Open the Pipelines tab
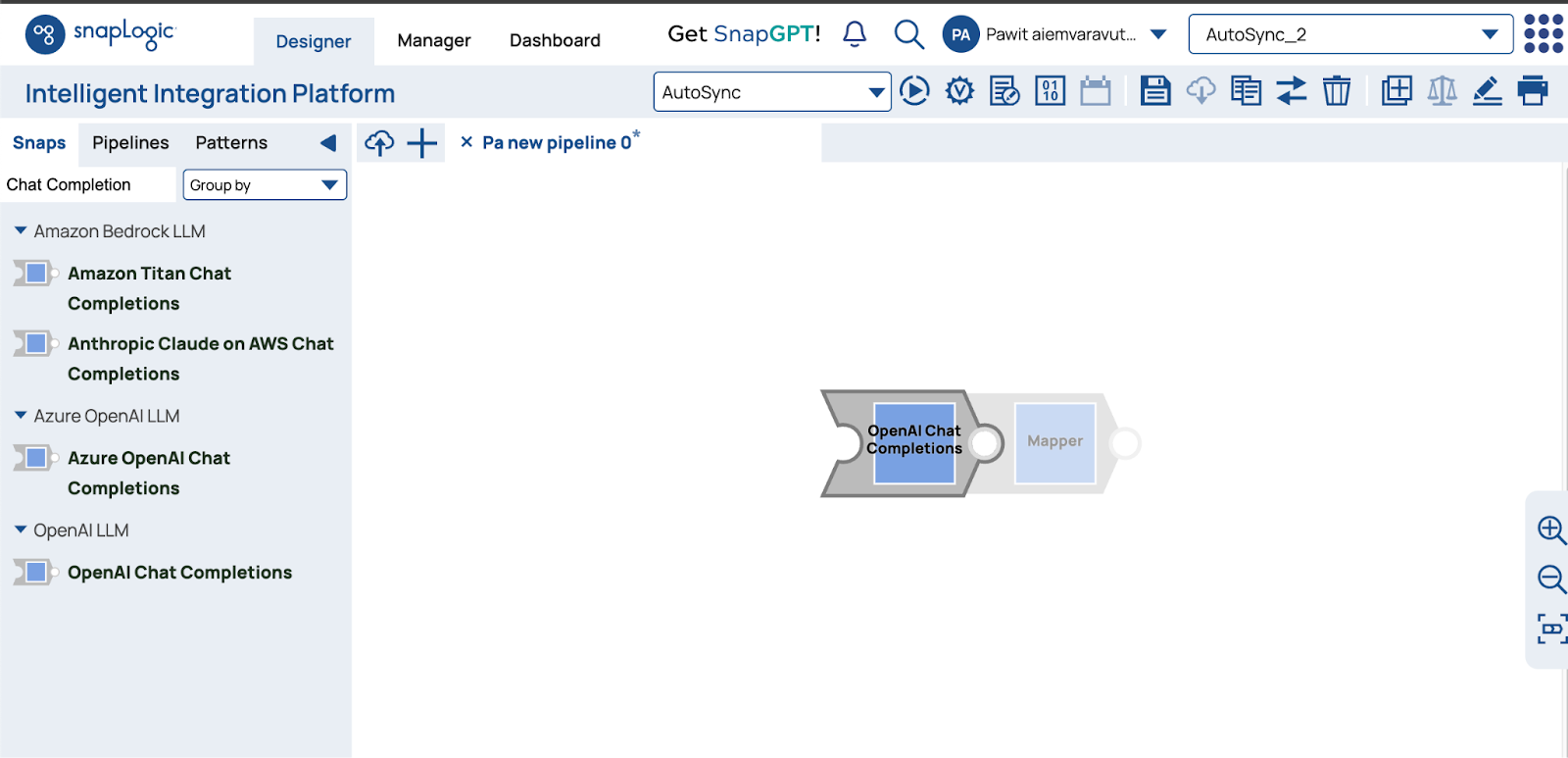Screen dimensions: 1568x758 click(130, 143)
